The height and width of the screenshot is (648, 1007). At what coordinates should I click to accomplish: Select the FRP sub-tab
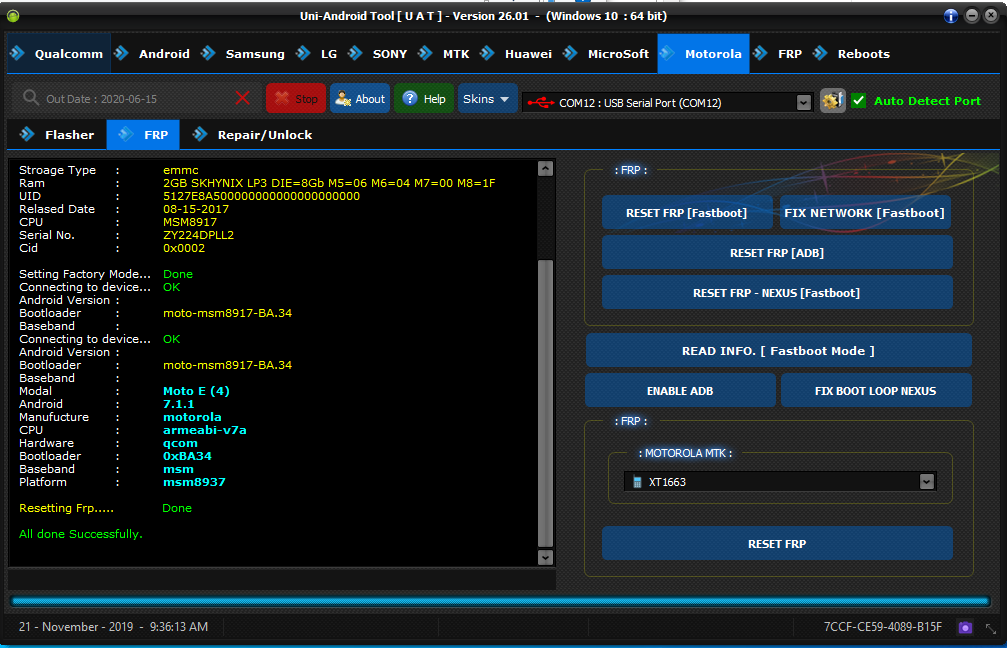(x=143, y=135)
